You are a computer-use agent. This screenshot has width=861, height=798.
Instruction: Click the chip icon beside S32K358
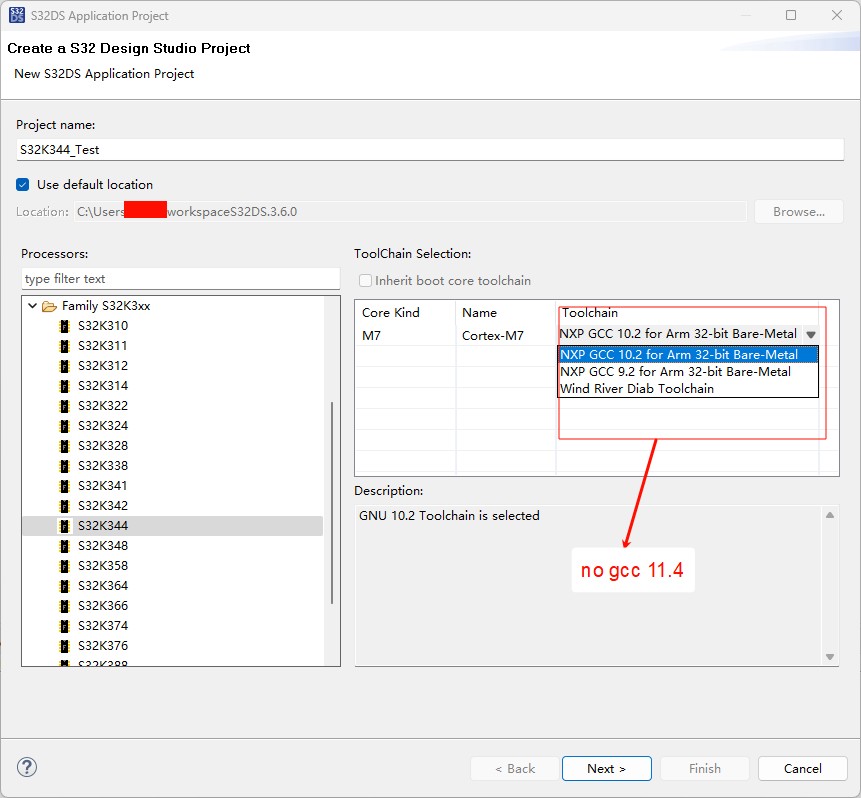click(x=65, y=566)
